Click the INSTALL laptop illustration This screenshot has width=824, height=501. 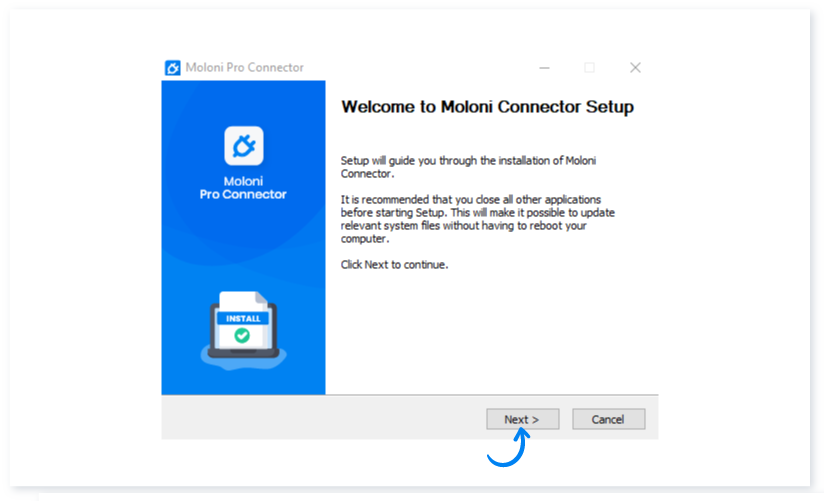tap(243, 330)
